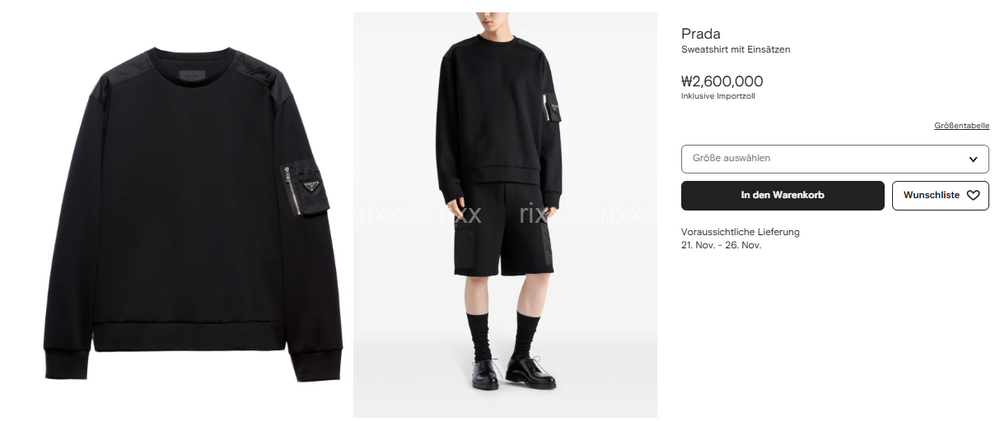Select the flat sweatshirt product image

193,214
